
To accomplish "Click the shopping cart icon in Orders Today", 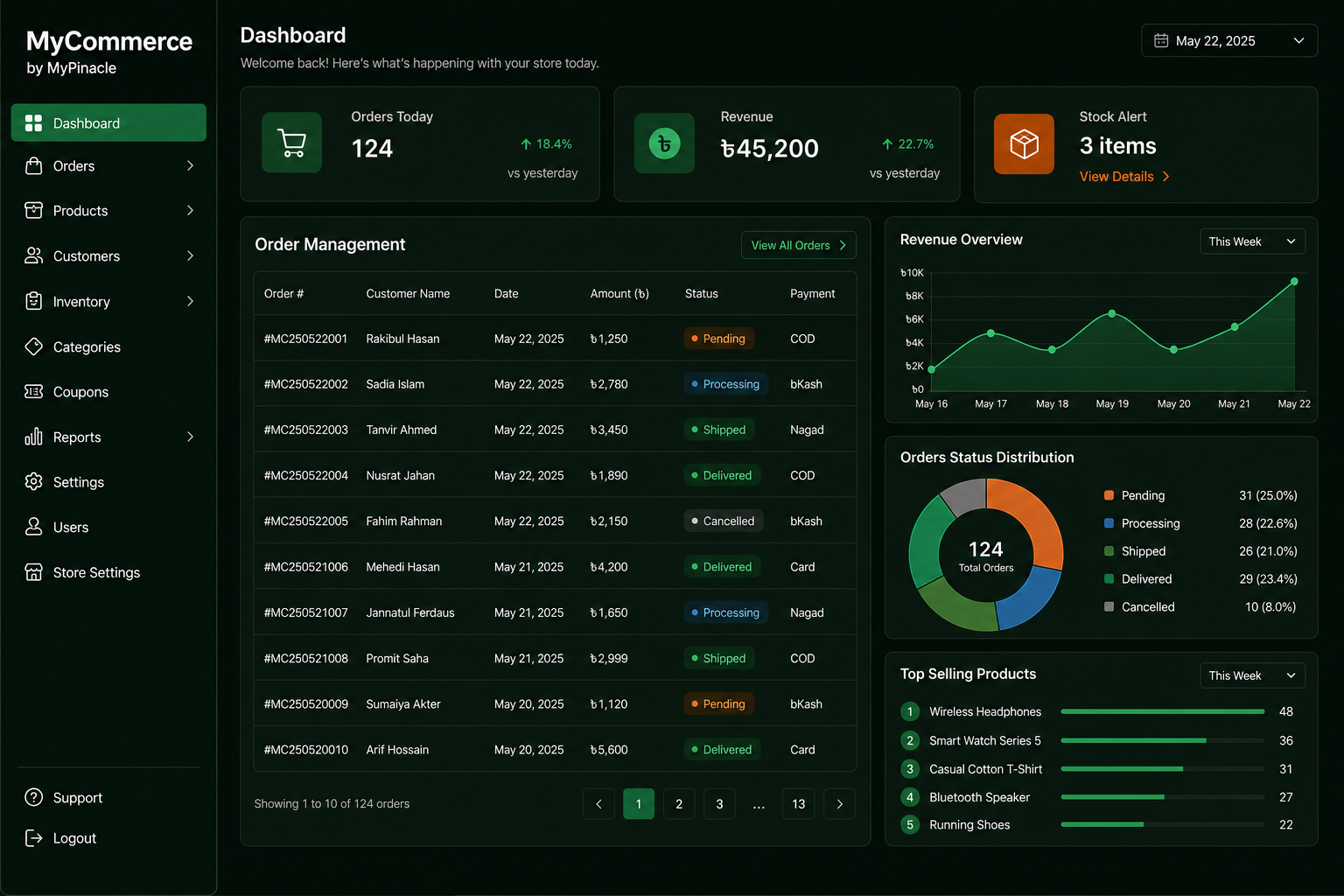I will pos(291,143).
